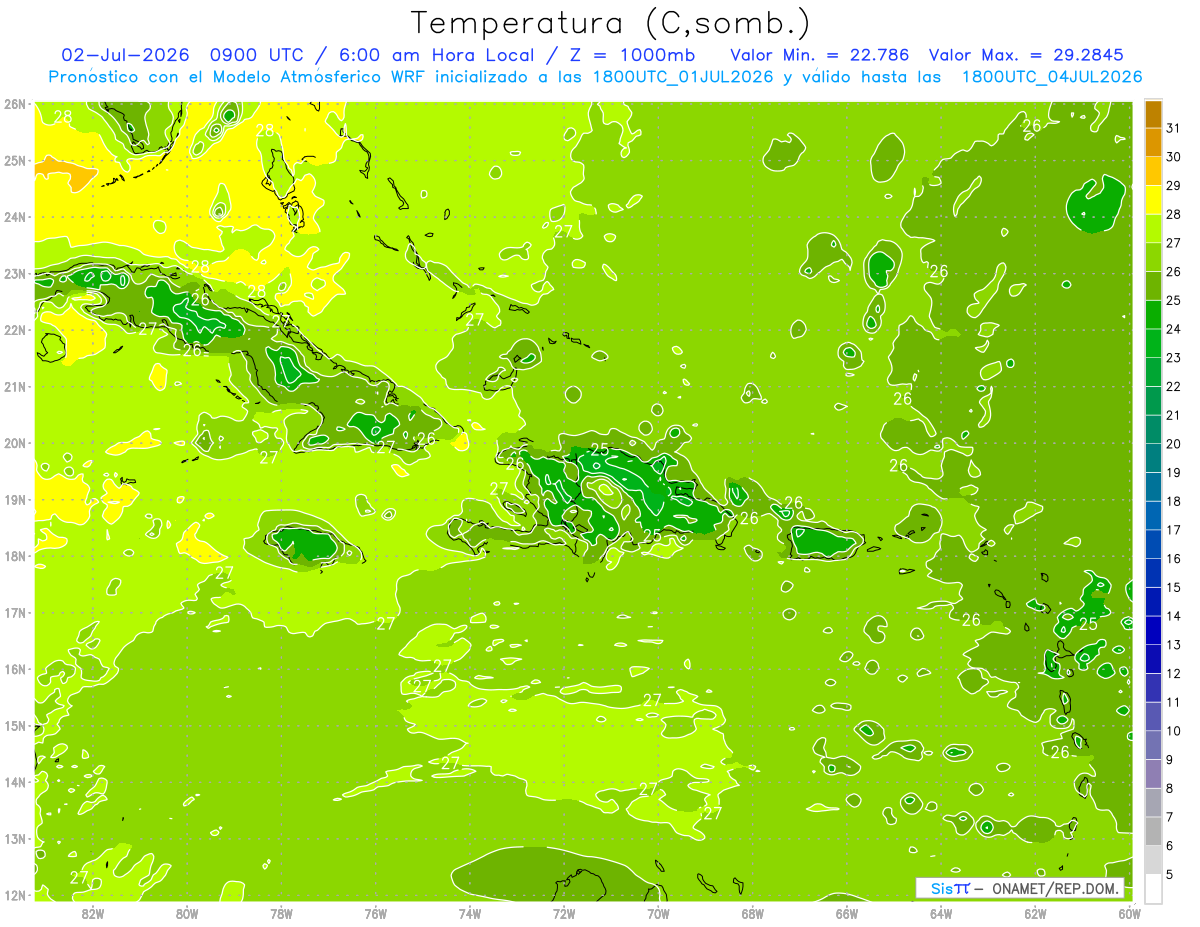Pick the gray swatch between 6 and 7
Image resolution: width=1200 pixels, height=927 pixels.
[1153, 831]
